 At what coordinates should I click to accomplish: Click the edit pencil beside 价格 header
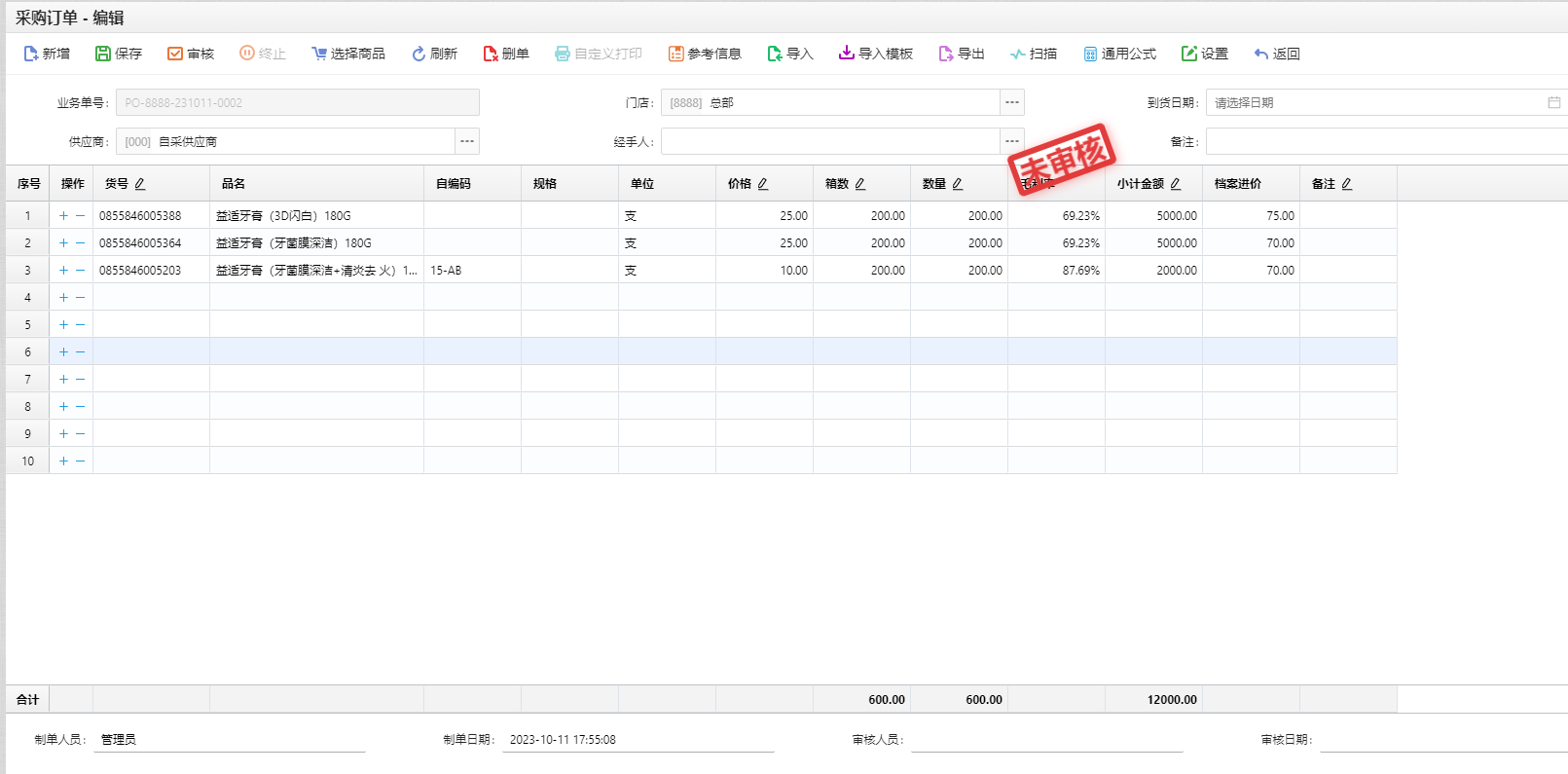click(763, 184)
